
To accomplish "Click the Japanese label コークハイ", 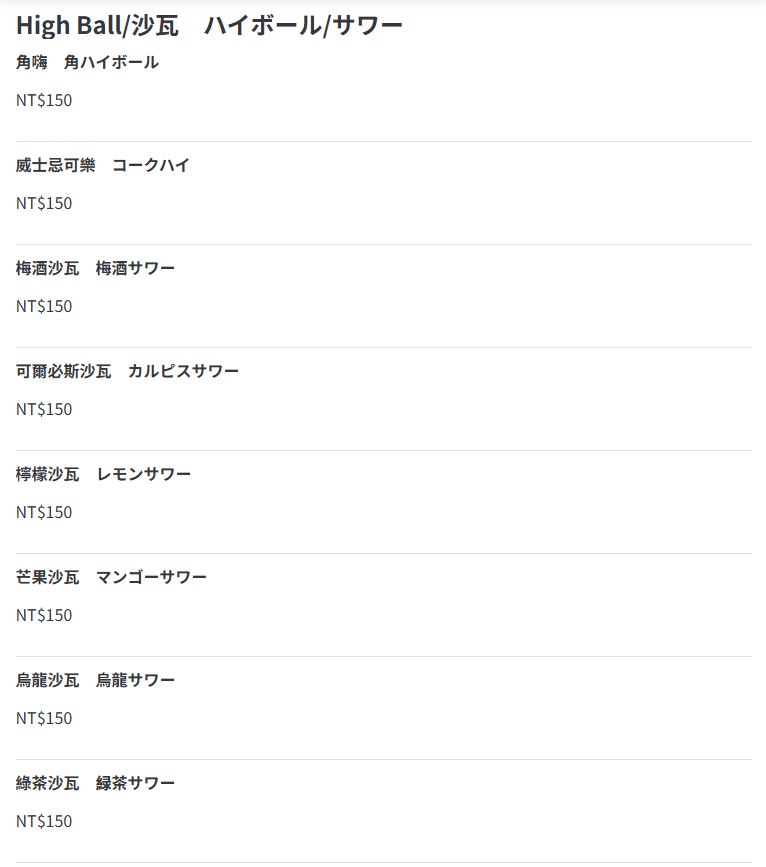I will pos(151,165).
